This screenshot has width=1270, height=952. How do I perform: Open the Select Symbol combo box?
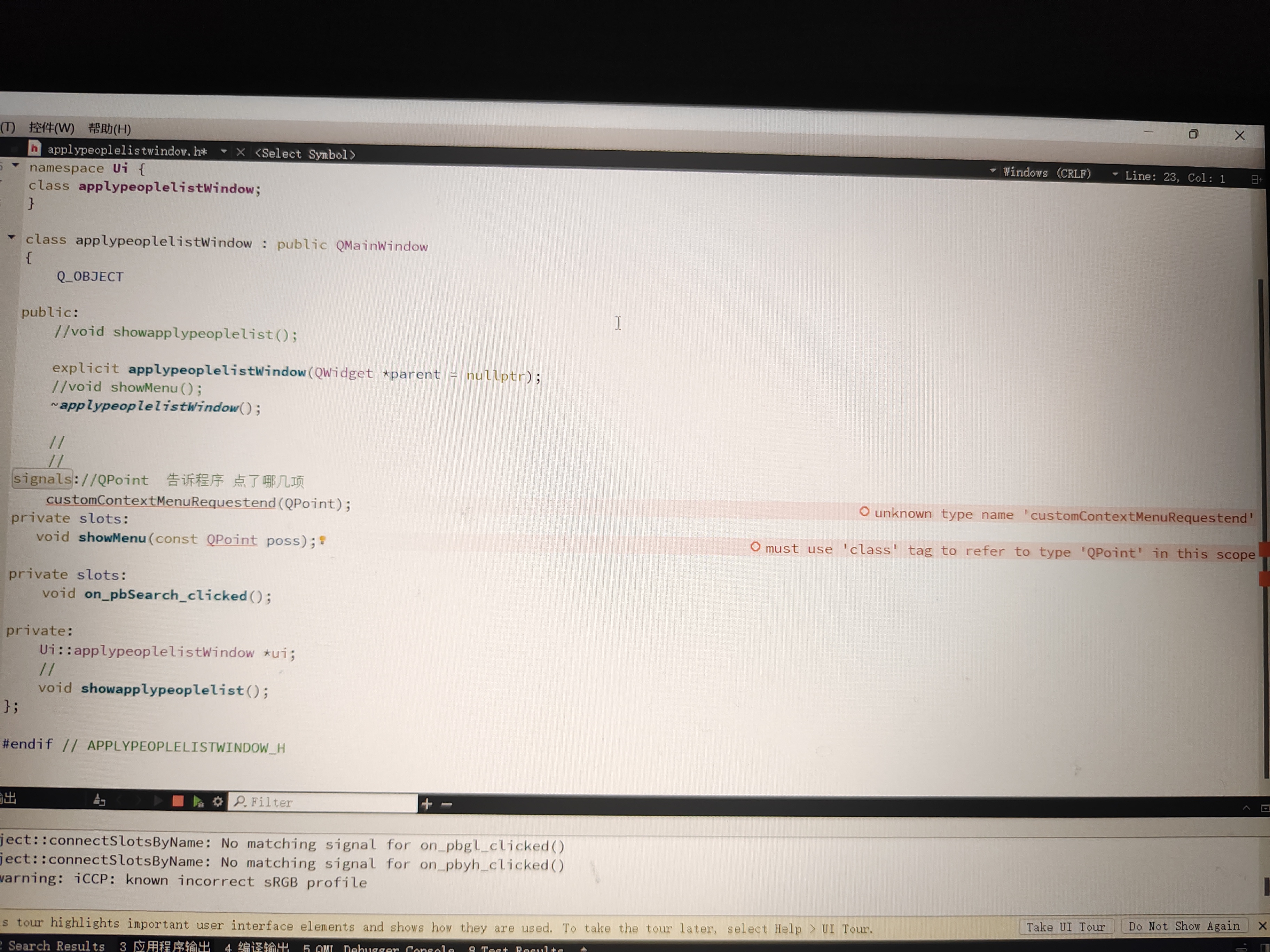[305, 154]
